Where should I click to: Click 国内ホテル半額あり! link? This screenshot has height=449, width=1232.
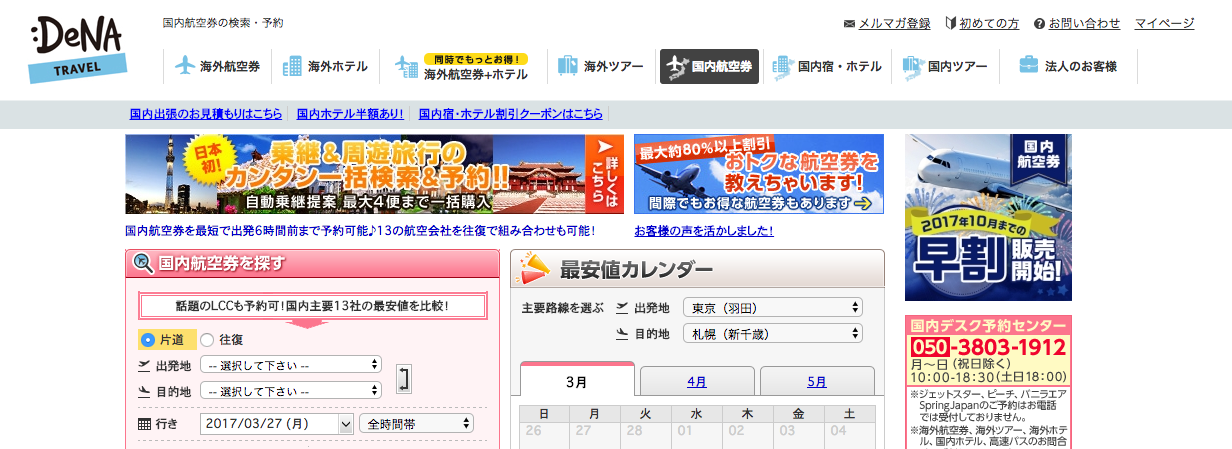pyautogui.click(x=350, y=114)
